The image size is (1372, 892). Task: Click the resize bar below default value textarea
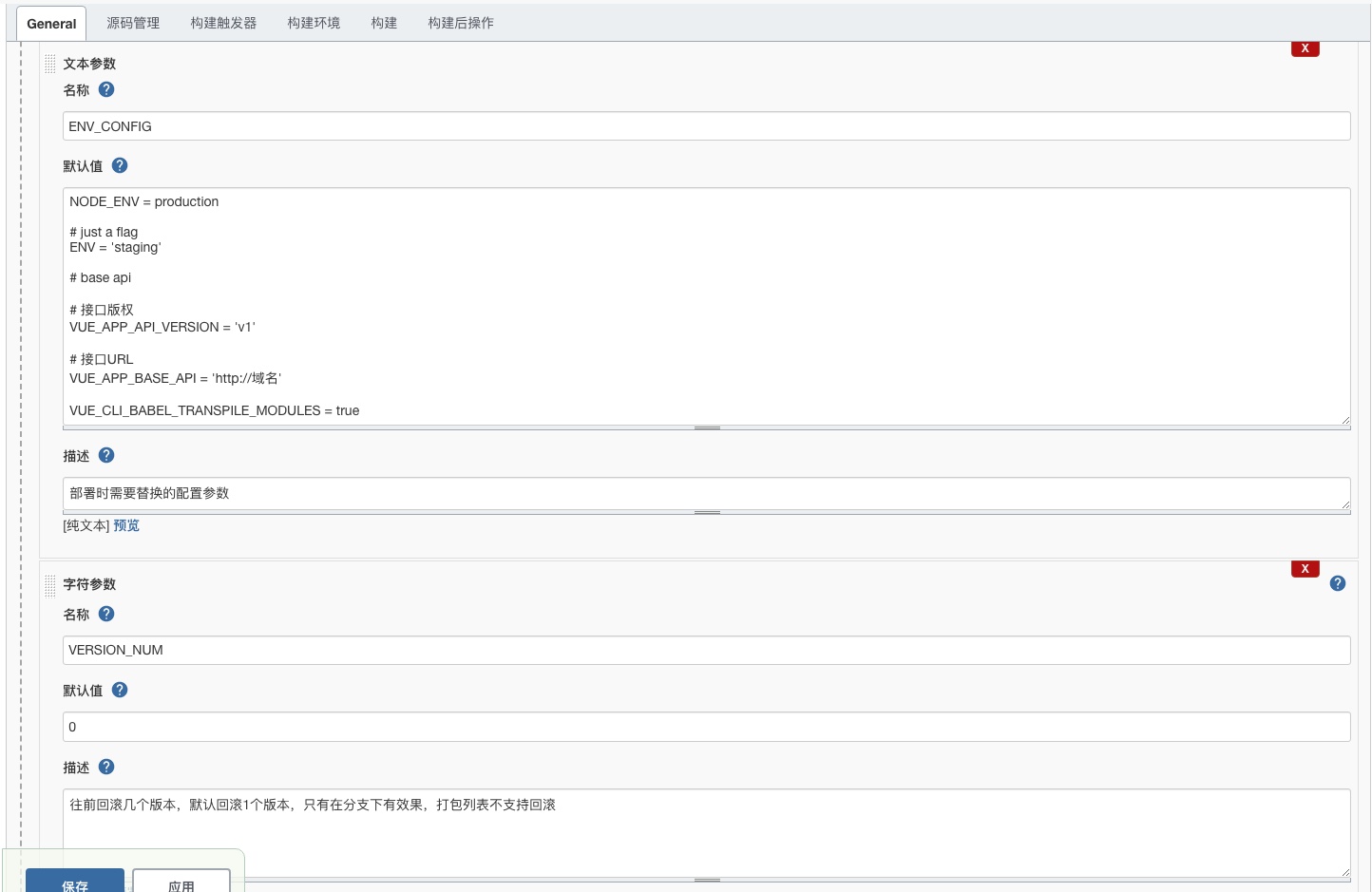point(707,428)
